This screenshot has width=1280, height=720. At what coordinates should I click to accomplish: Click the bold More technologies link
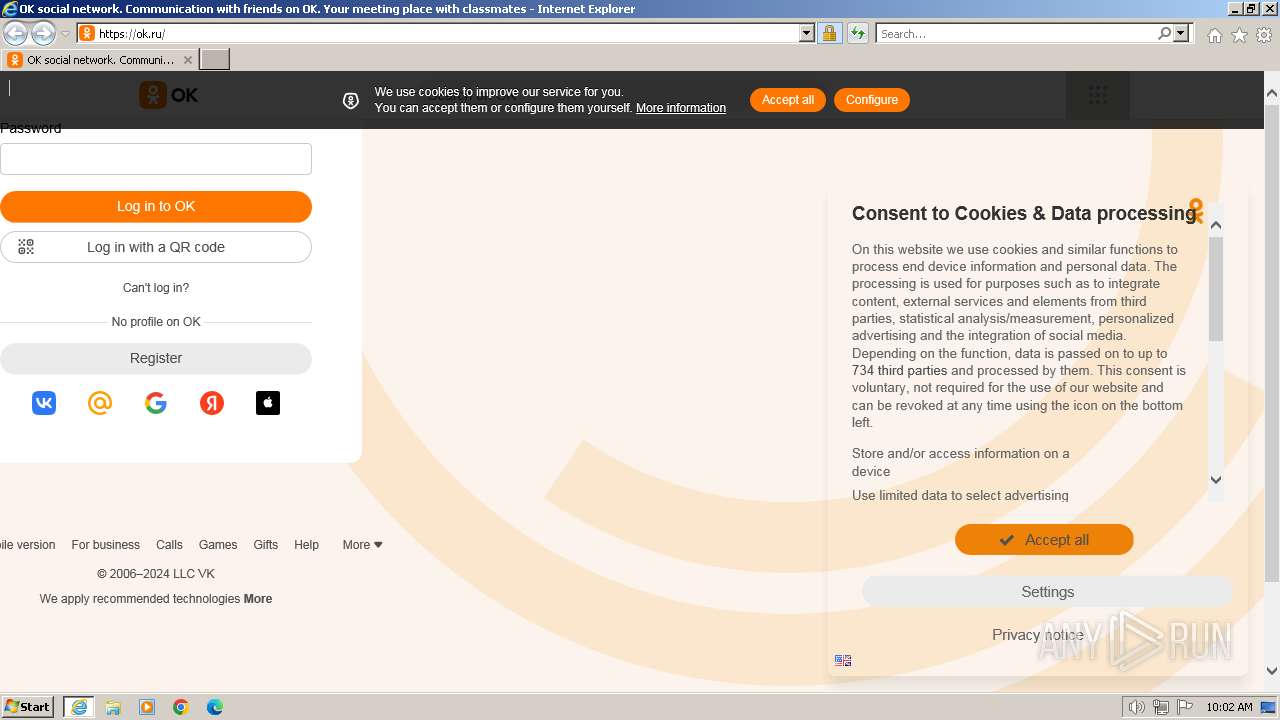[x=258, y=599]
